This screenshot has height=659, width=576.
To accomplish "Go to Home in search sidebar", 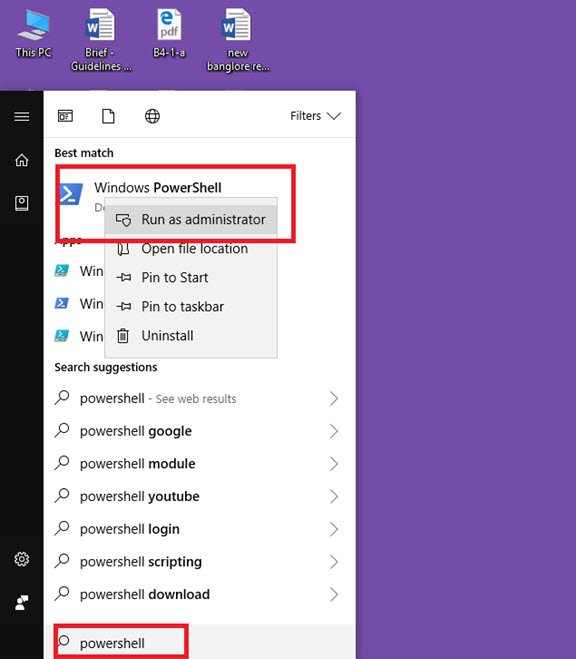I will (22, 160).
